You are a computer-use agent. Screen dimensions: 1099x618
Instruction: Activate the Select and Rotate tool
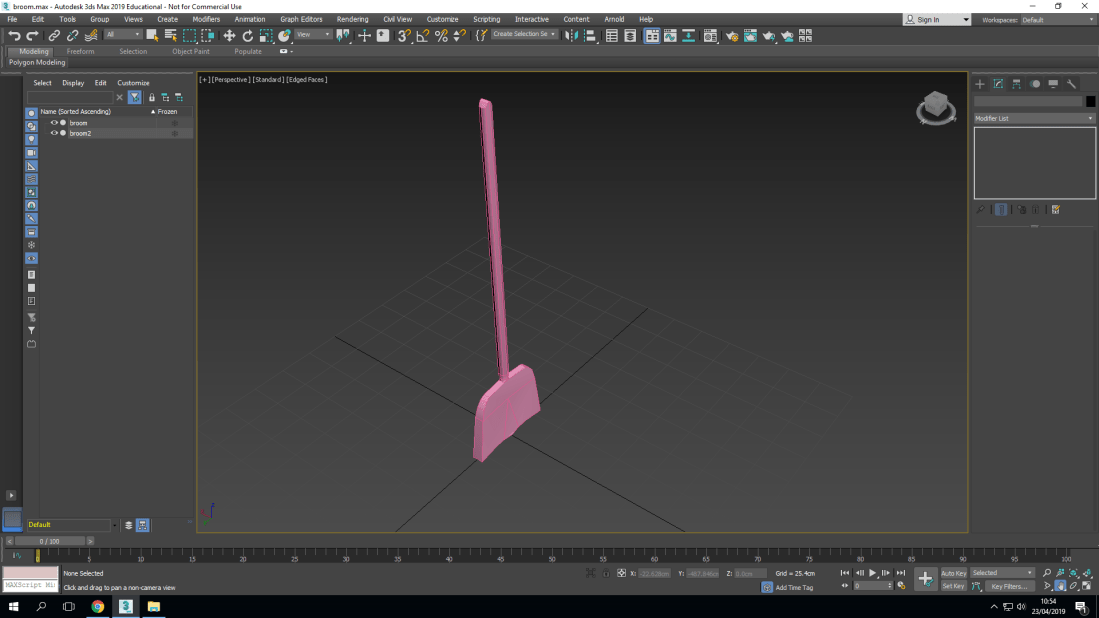tap(247, 35)
